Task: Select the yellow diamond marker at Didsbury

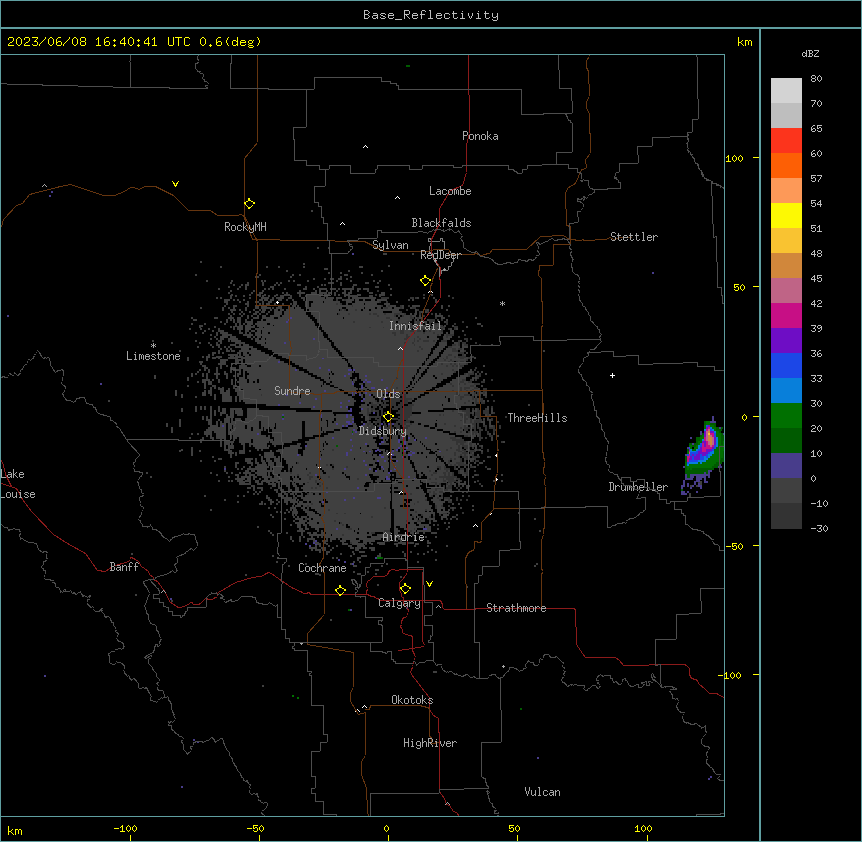Action: [388, 416]
